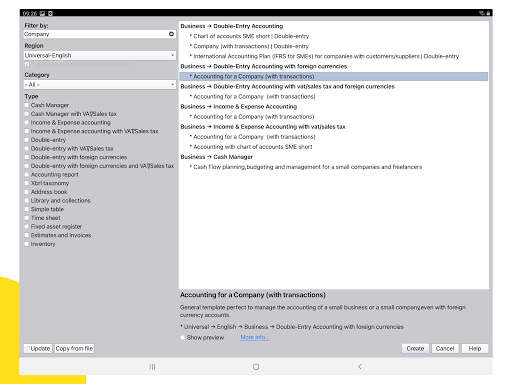Click Business → Income & Expense Accounting with vat/sales tax heading
Viewport: 512px width, 384px height.
(x=263, y=127)
